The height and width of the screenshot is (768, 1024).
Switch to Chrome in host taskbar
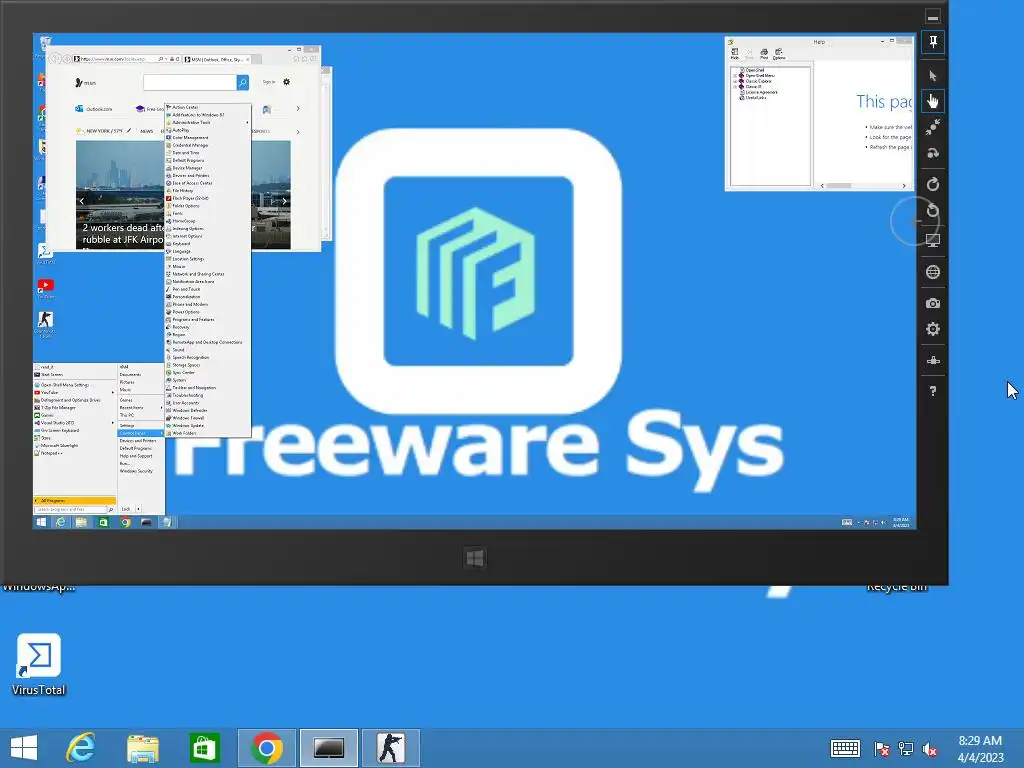tap(266, 748)
